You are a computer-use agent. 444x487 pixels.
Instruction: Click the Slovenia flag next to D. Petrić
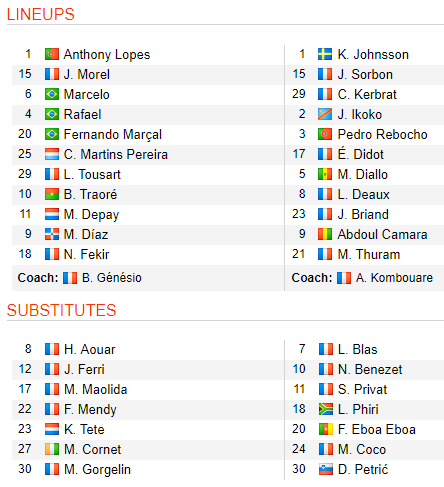point(326,469)
